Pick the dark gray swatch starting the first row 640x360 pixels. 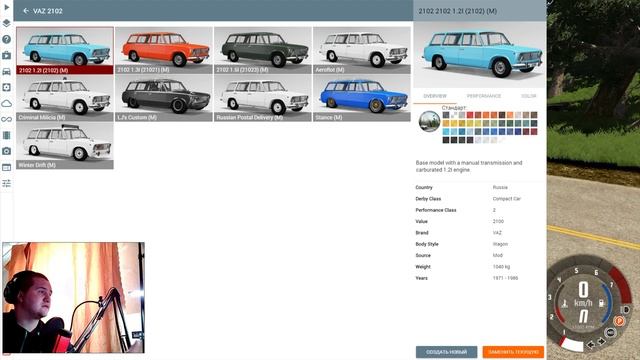pos(446,115)
